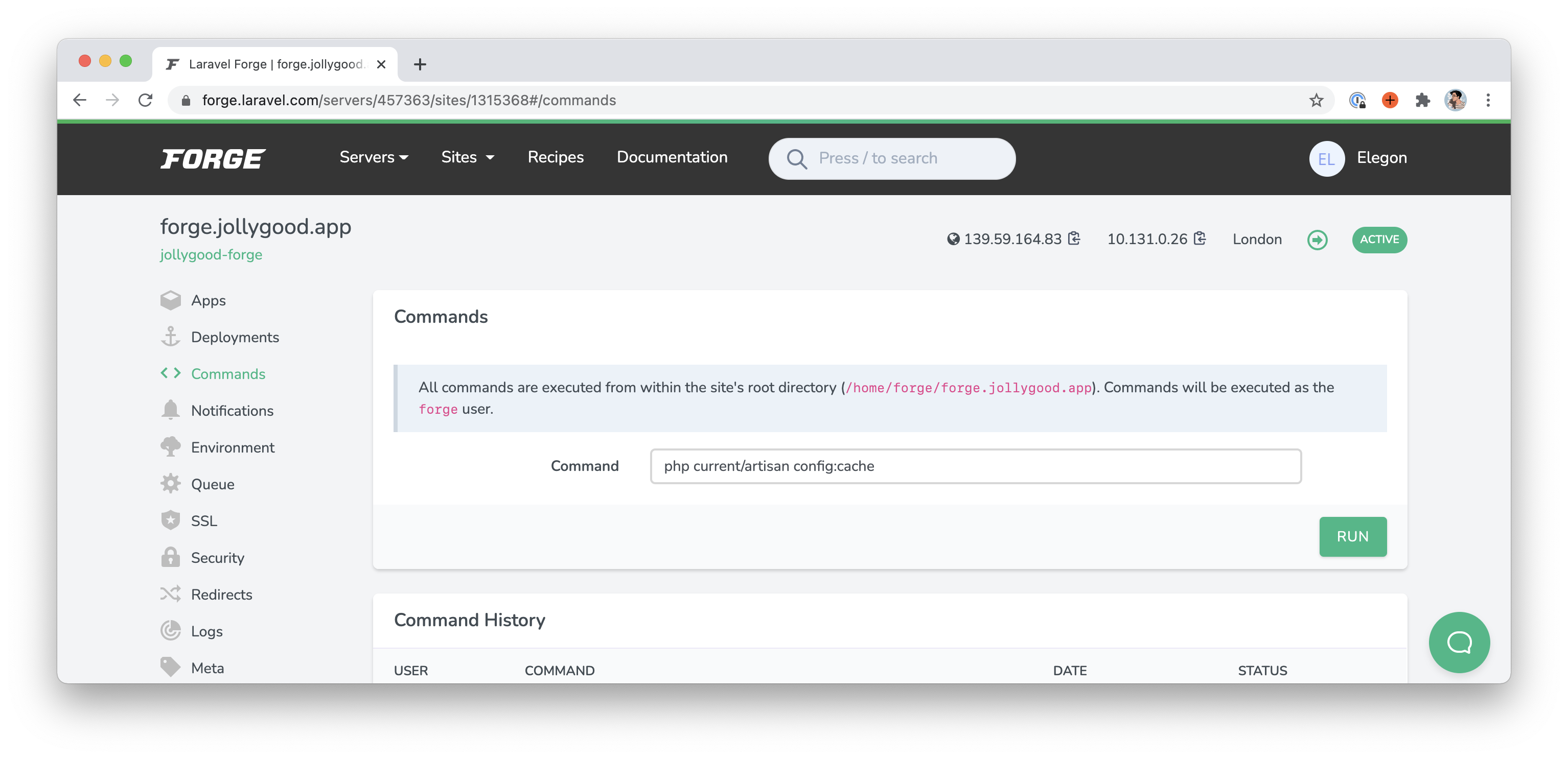This screenshot has height=759, width=1568.
Task: Click the site active status toggle
Action: tap(1379, 239)
